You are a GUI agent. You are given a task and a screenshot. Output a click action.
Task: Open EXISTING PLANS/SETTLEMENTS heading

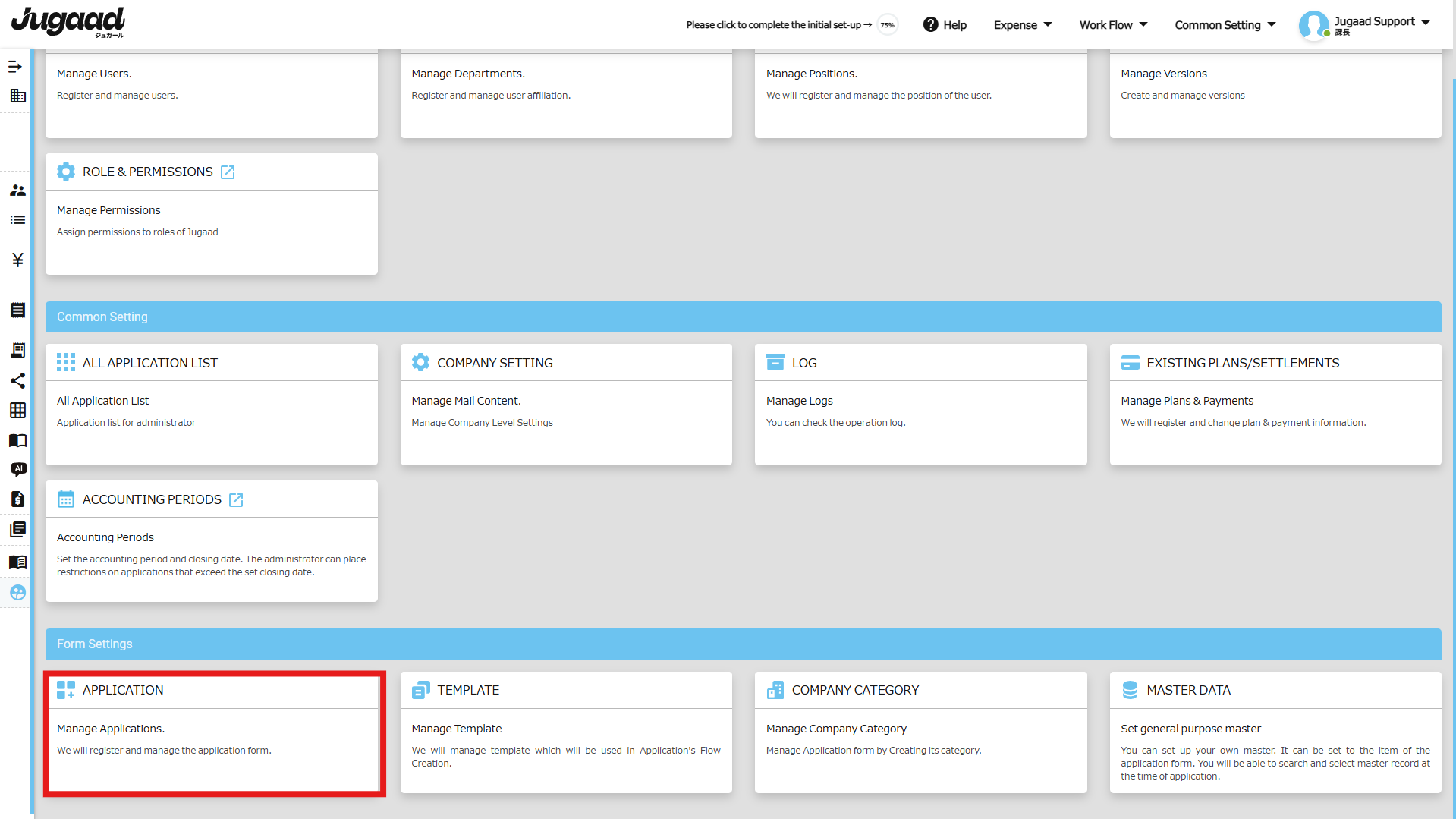click(1243, 363)
